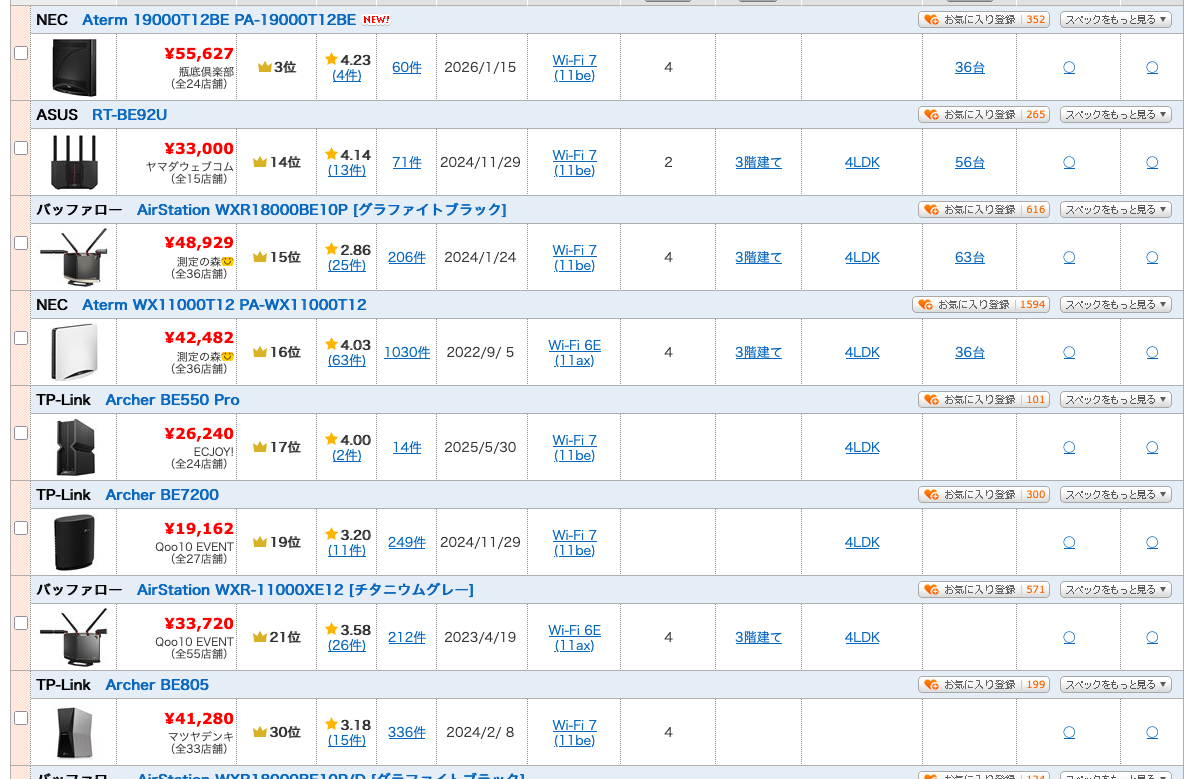Open Aterm 19000T12BE PA-19000T12BE product page
The width and height of the screenshot is (1186, 779).
(x=219, y=20)
